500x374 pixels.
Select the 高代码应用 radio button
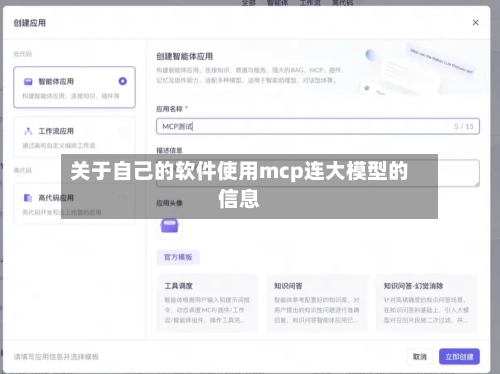(123, 198)
